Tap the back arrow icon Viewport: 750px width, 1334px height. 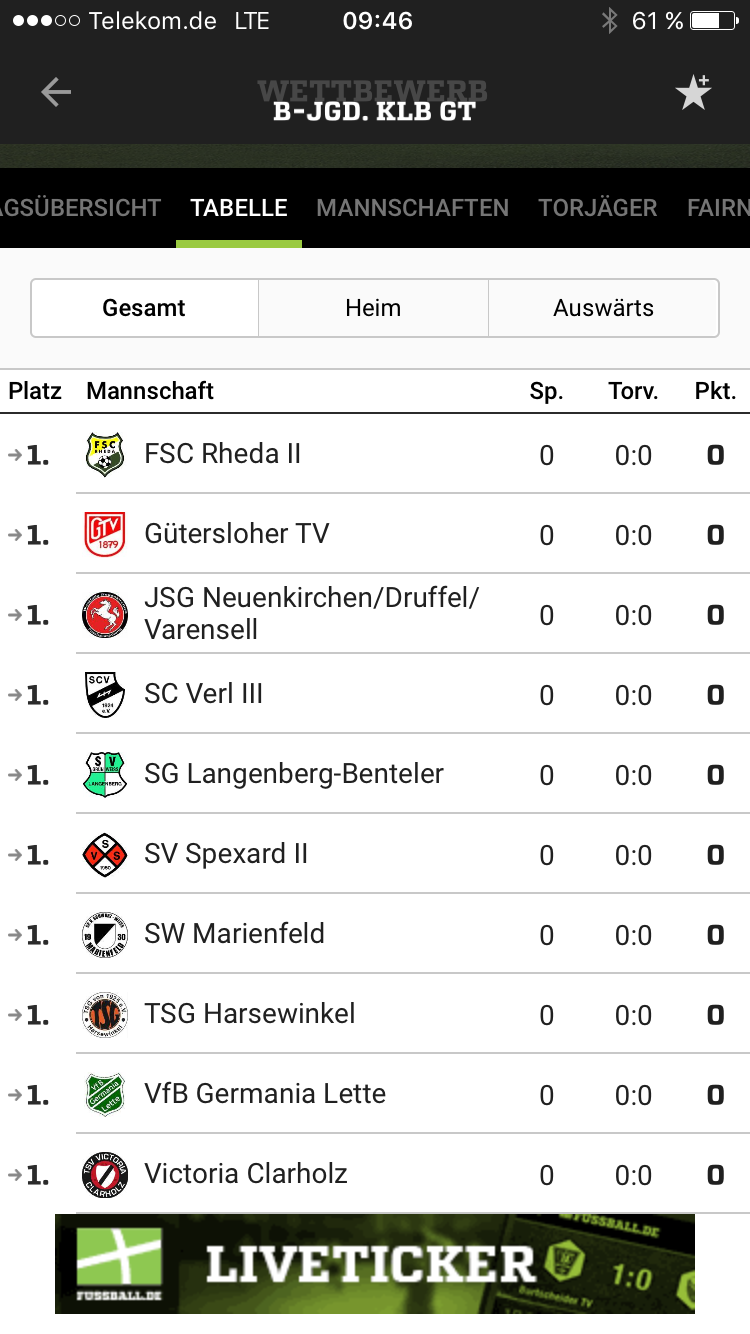56,93
